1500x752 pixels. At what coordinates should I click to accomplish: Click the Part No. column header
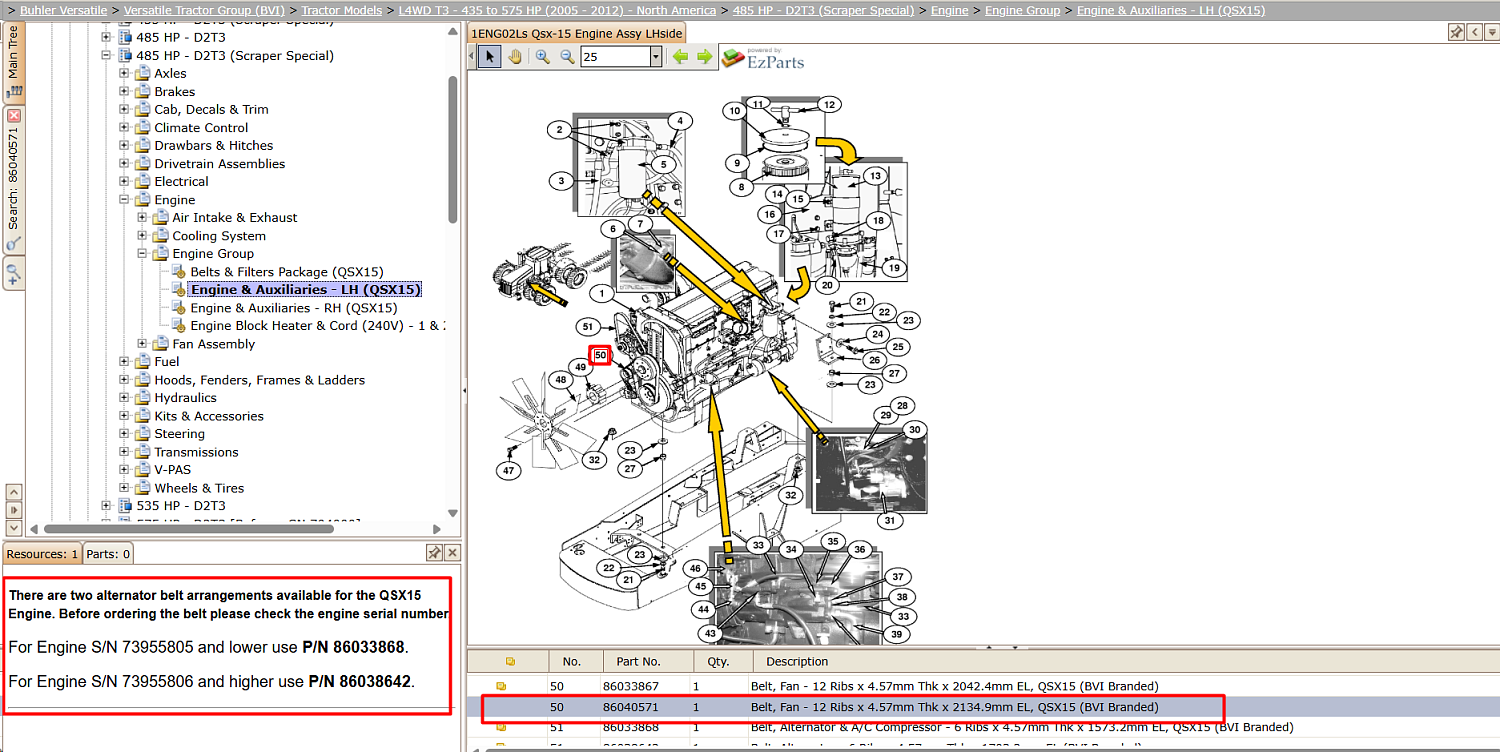648,661
